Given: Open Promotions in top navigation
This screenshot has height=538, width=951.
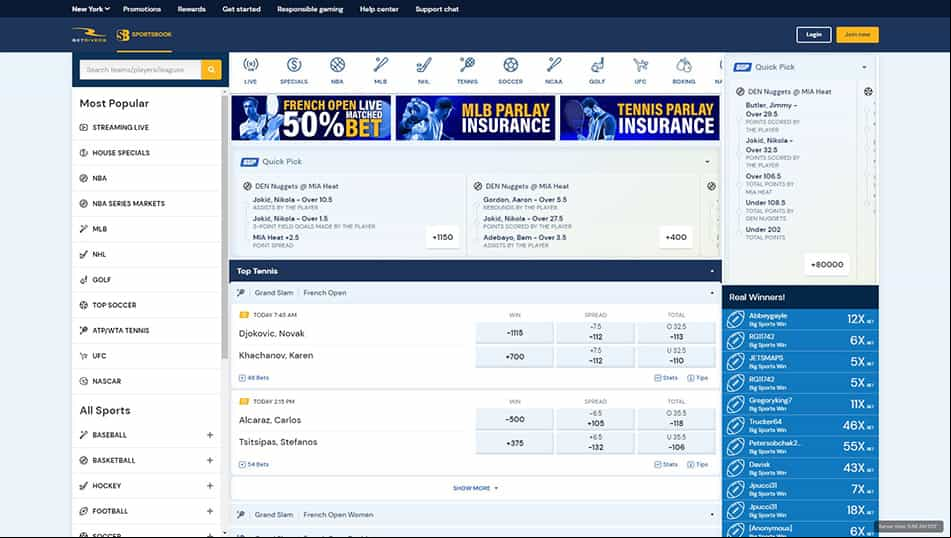Looking at the screenshot, I should pos(142,9).
